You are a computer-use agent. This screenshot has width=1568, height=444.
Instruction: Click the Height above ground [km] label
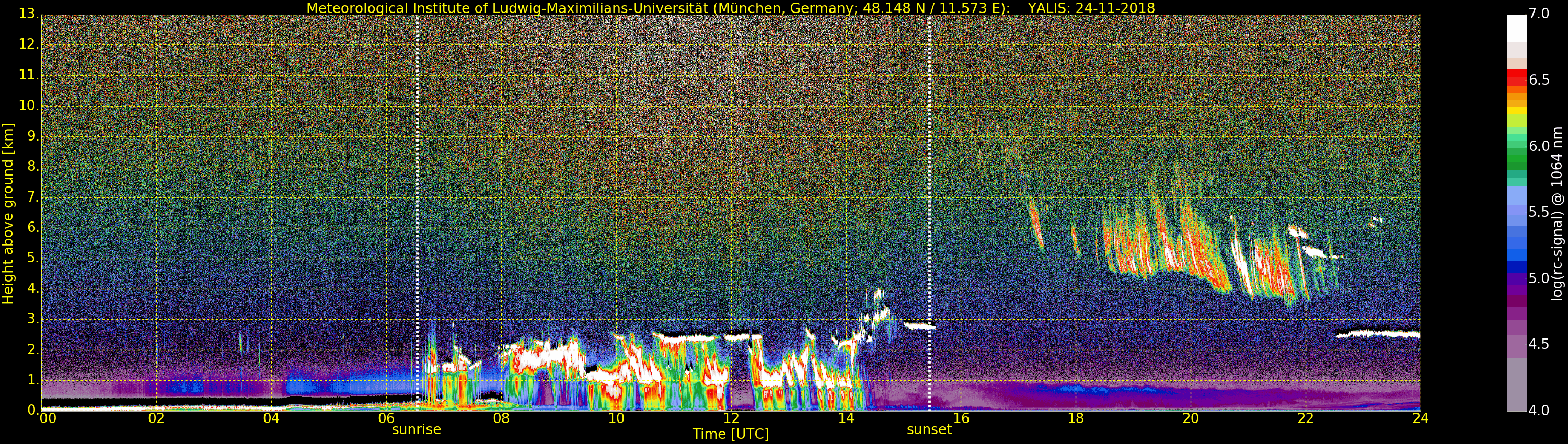[8, 213]
